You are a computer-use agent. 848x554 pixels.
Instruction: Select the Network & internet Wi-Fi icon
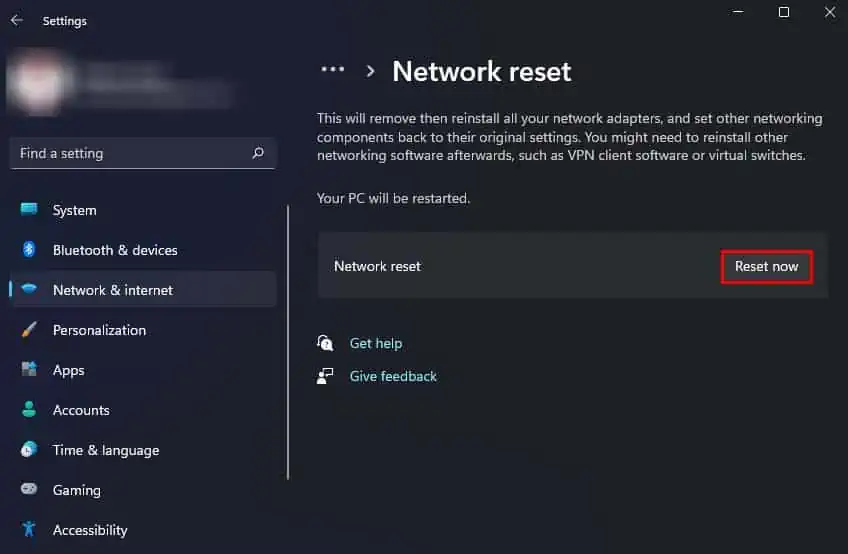[x=30, y=290]
